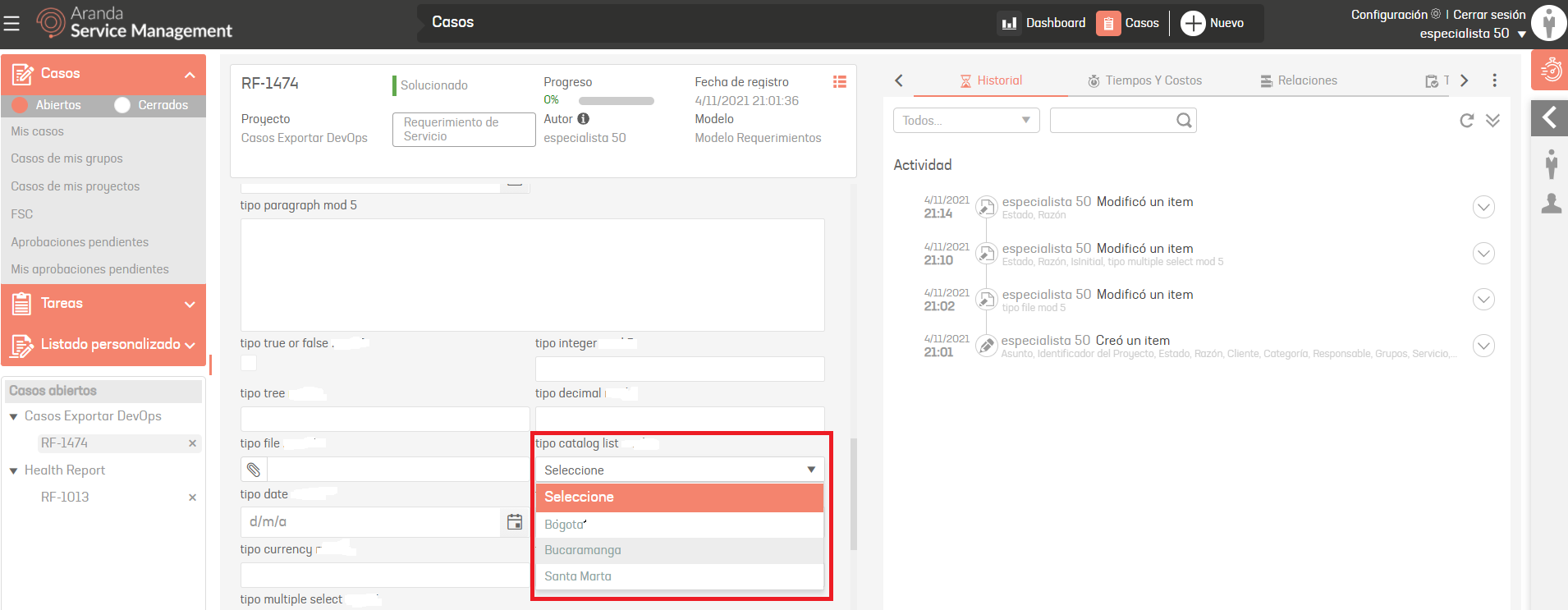Viewport: 1568px width, 610px height.
Task: Select the Abiertos radio option
Action: tap(20, 105)
